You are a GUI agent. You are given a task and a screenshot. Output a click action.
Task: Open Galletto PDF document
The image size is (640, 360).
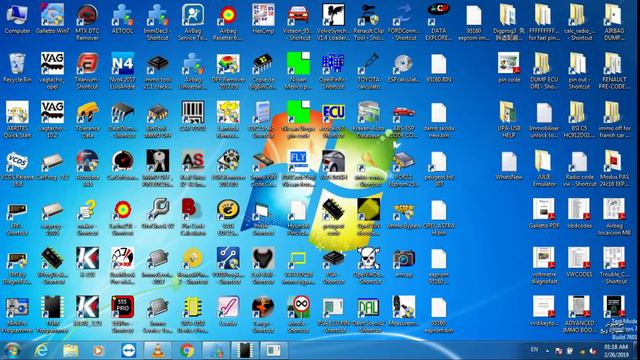544,214
